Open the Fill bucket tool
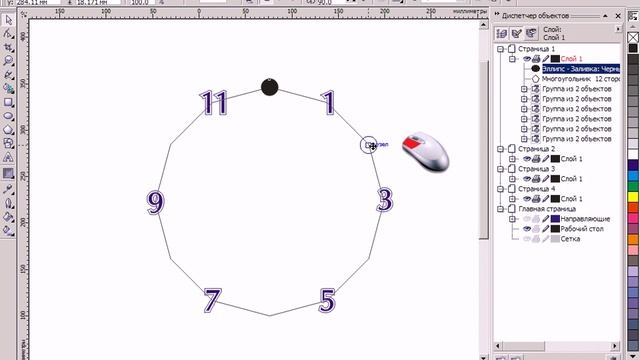 tap(8, 217)
